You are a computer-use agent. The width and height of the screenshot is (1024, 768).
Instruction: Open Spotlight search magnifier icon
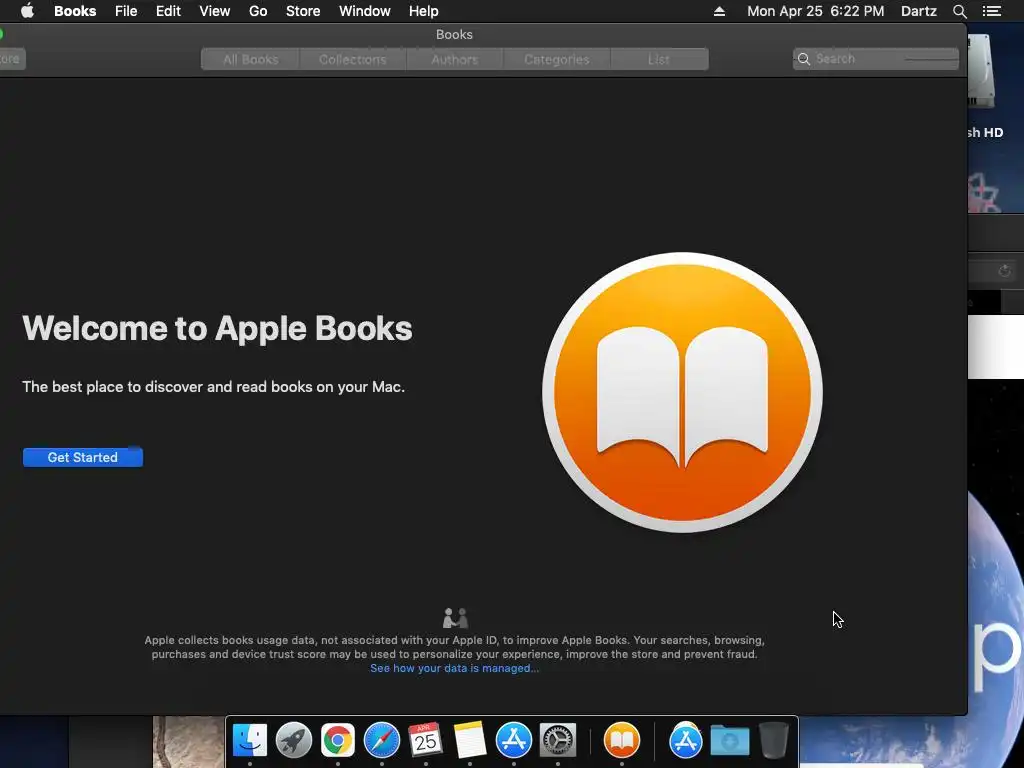pos(959,11)
